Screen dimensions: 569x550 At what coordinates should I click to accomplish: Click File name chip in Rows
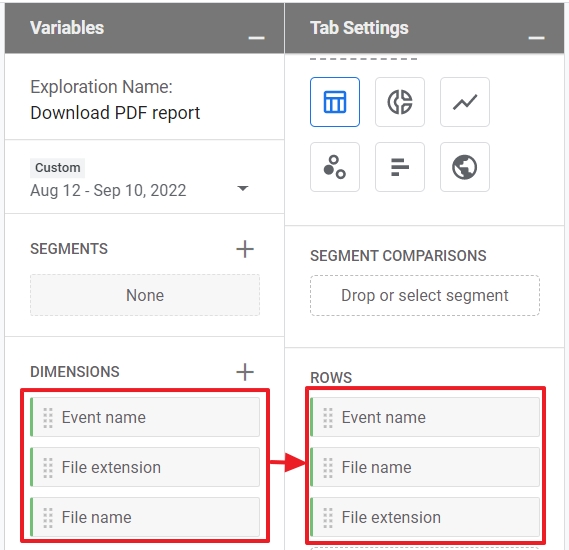click(425, 467)
